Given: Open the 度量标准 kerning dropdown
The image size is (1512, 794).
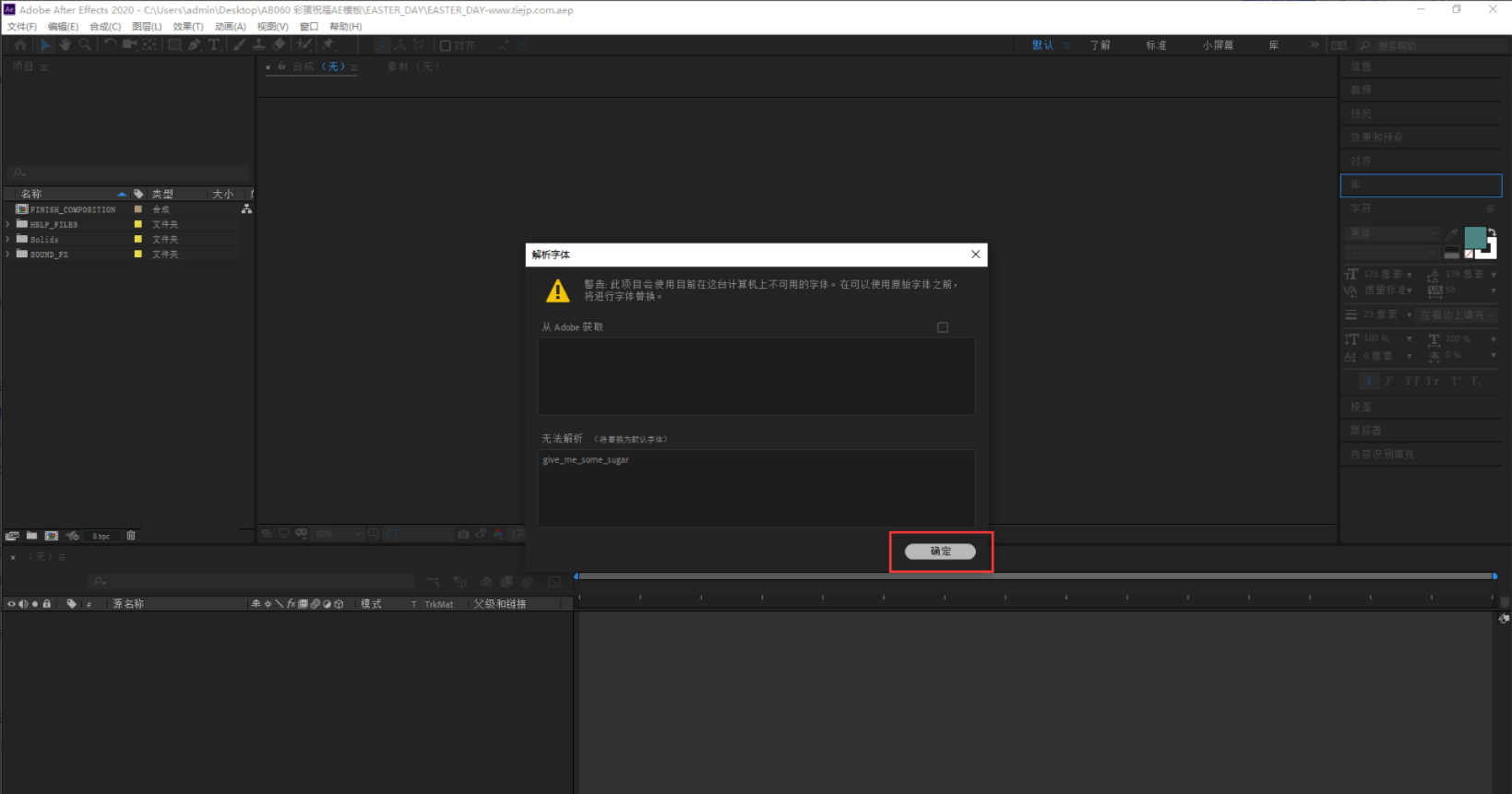Looking at the screenshot, I should point(1387,290).
